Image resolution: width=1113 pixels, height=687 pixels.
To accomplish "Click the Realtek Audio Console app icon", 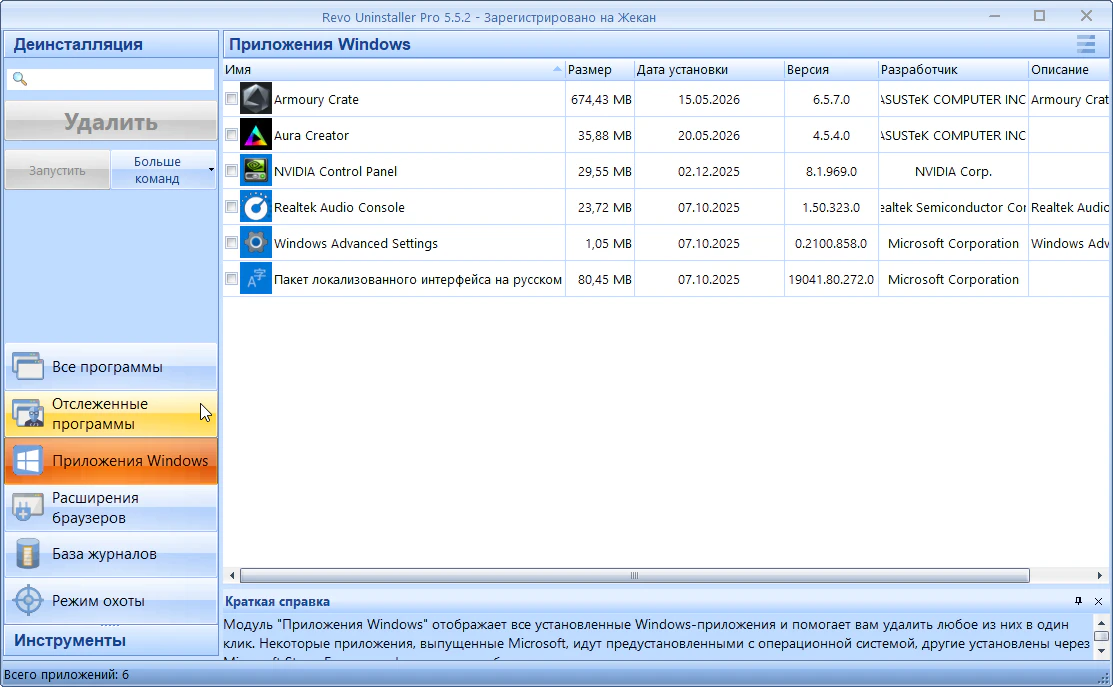I will [256, 207].
